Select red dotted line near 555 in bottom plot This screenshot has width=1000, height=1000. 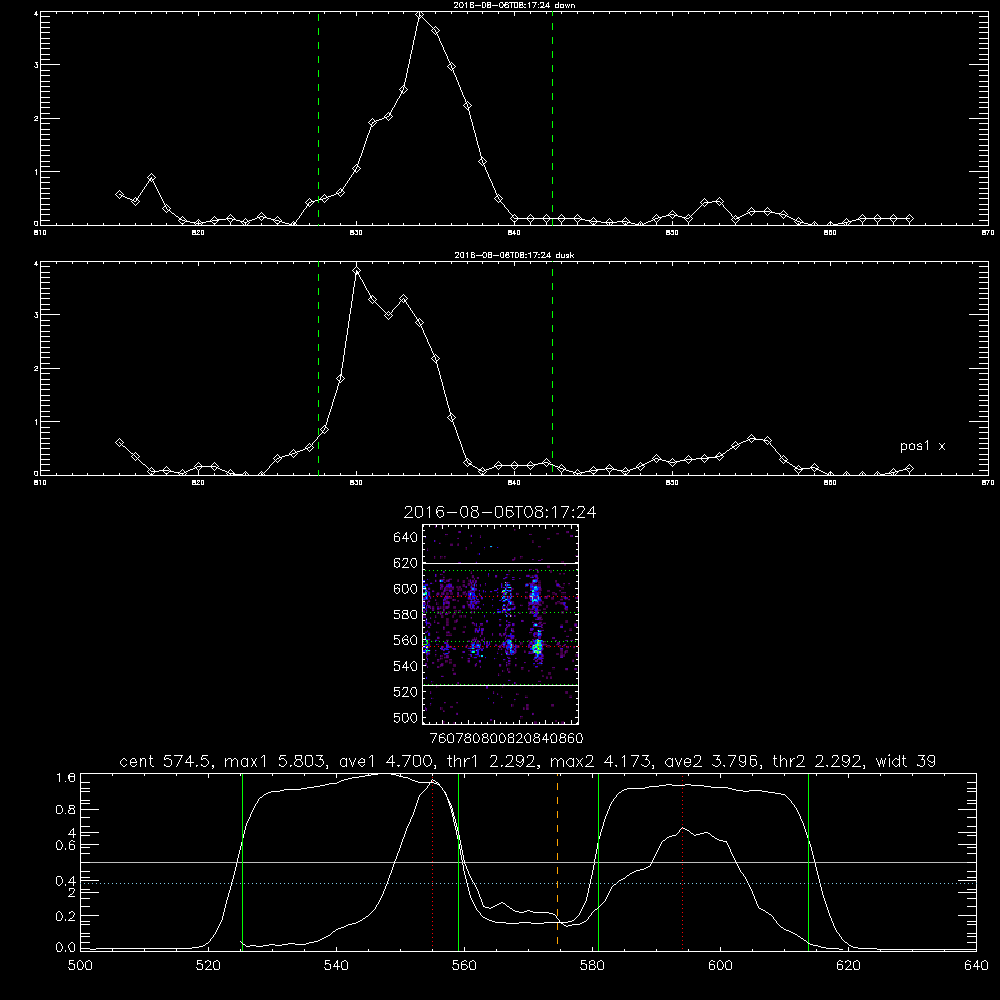(433, 861)
